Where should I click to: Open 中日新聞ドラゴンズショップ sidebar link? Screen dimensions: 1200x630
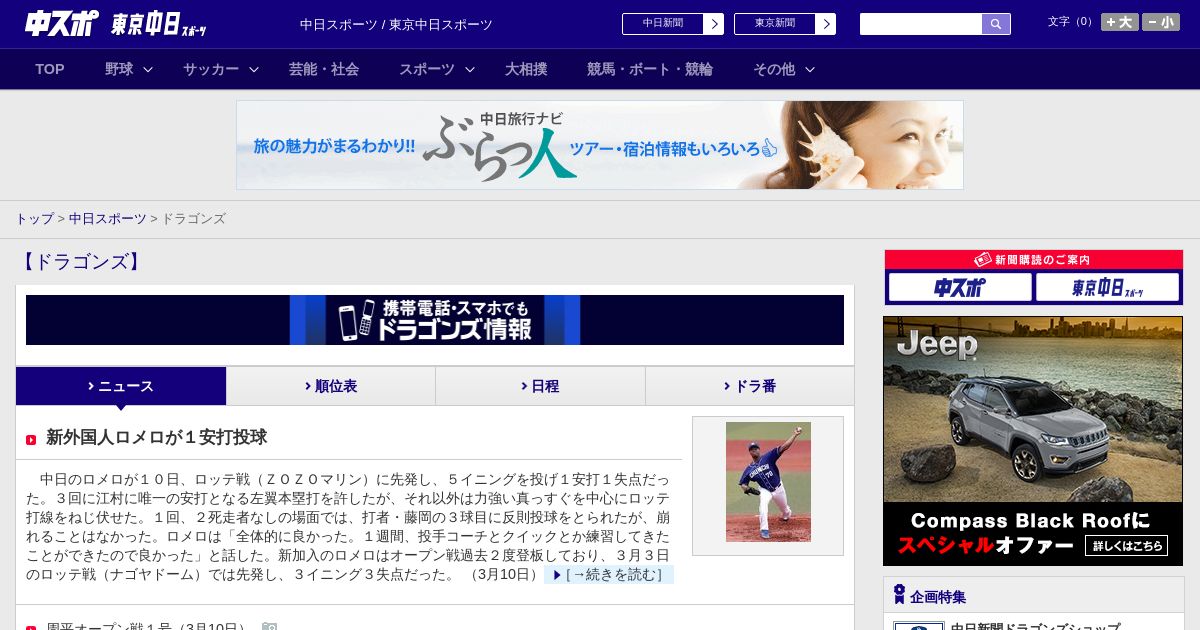click(1035, 628)
